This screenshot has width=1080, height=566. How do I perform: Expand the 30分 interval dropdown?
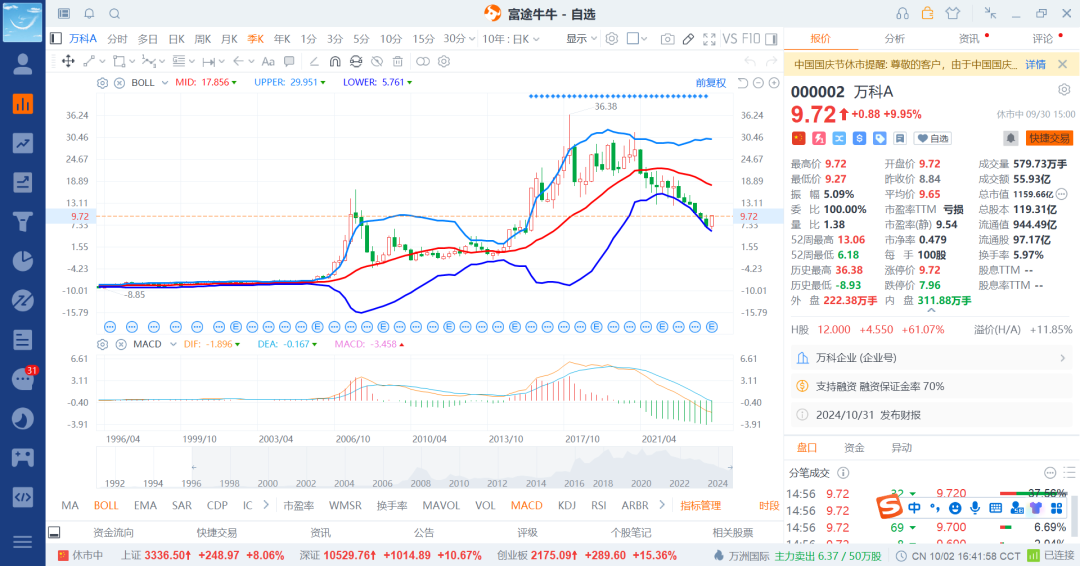click(x=459, y=39)
